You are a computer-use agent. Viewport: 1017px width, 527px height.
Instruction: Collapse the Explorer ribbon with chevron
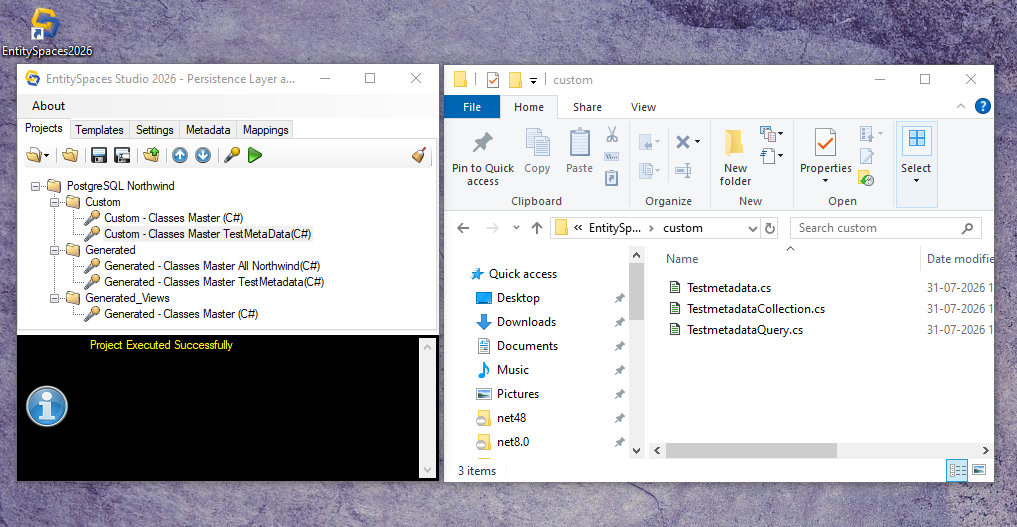pos(961,106)
